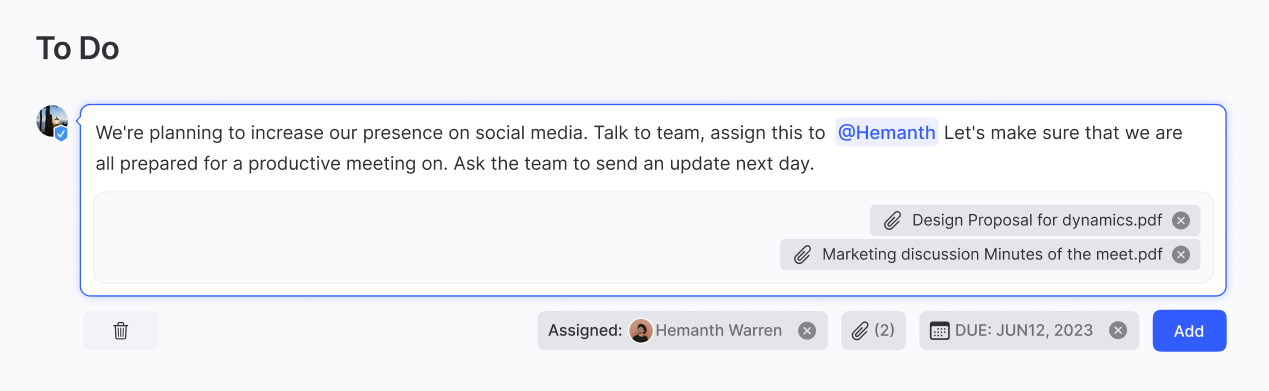Remove Marketing discussion Minutes attachment
Screen dimensions: 1269x391
click(x=1181, y=254)
